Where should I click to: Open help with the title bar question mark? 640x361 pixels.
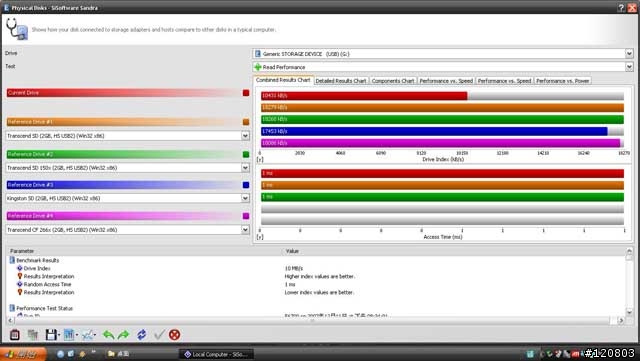(621, 7)
